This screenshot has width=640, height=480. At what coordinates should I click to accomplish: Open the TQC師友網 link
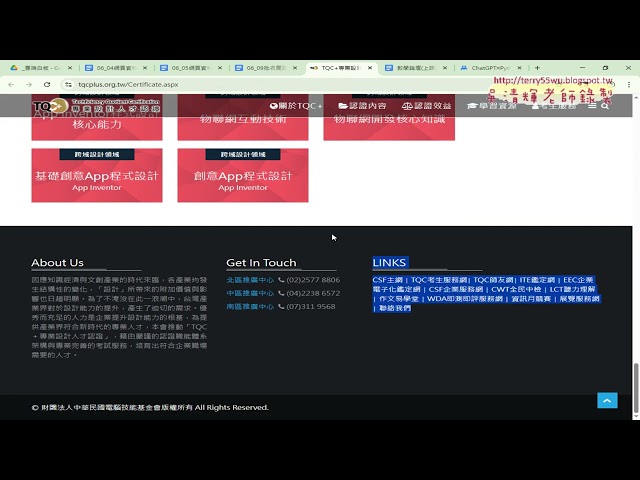pos(493,280)
